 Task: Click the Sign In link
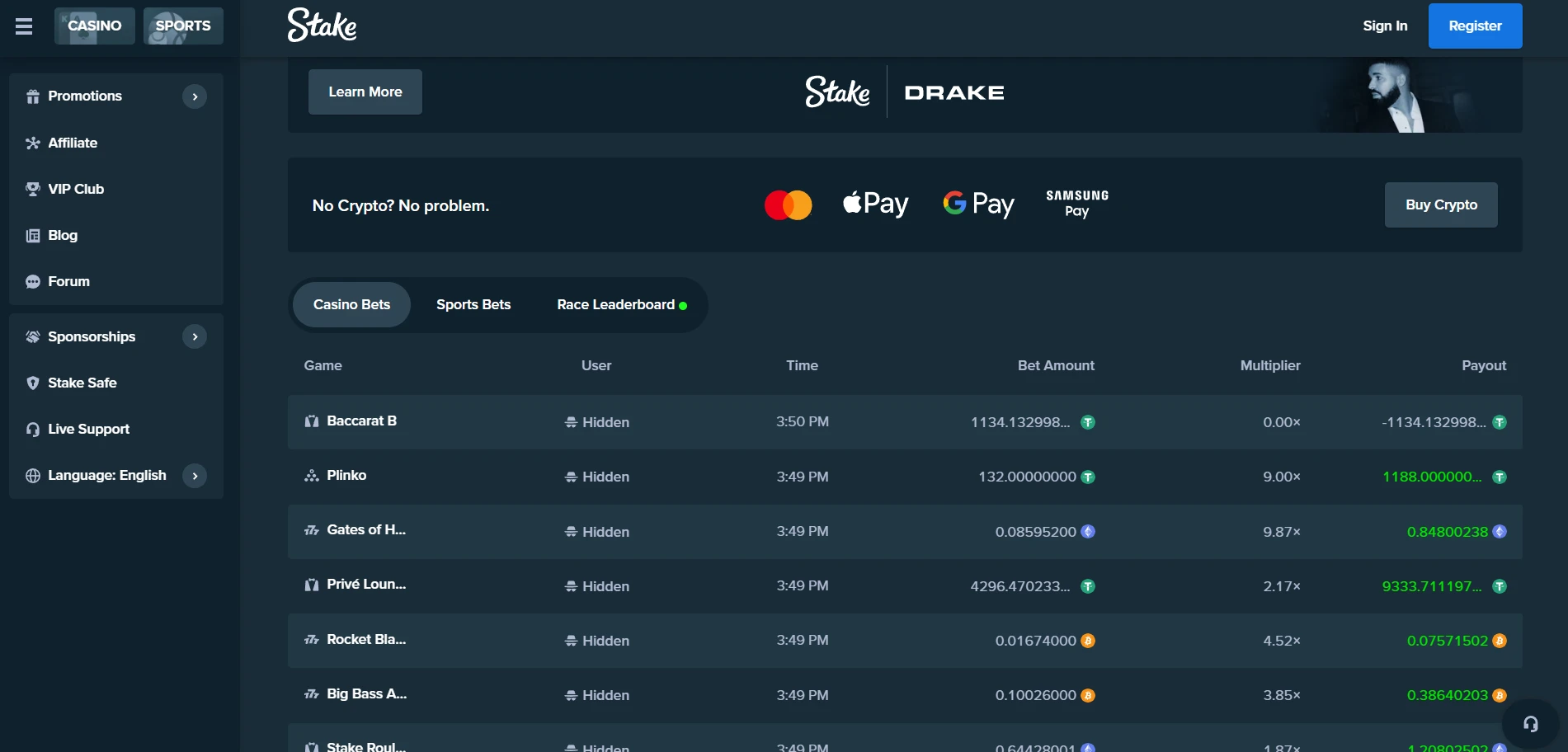[1385, 26]
